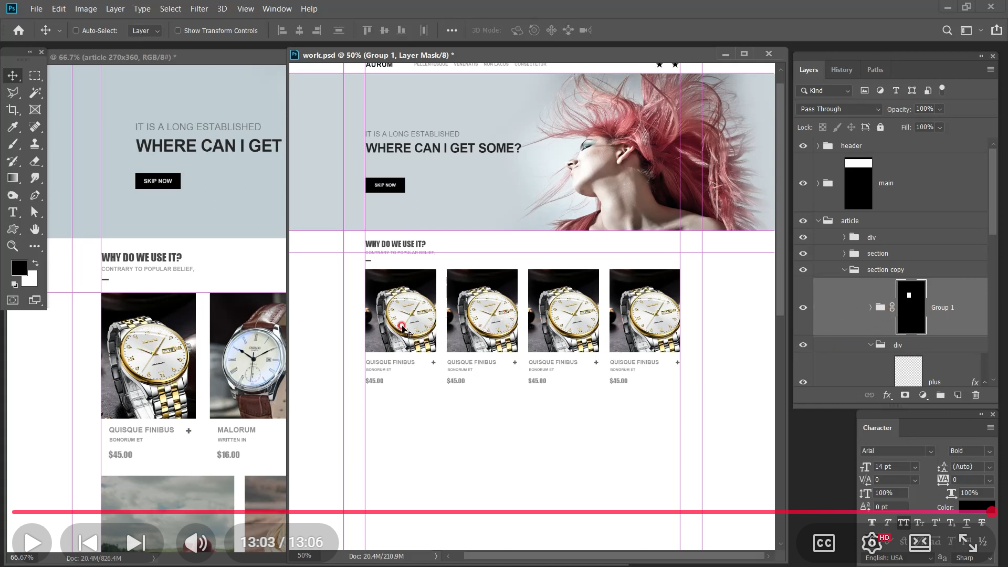Select the div layer under article
The height and width of the screenshot is (567, 1008).
coord(900,237)
